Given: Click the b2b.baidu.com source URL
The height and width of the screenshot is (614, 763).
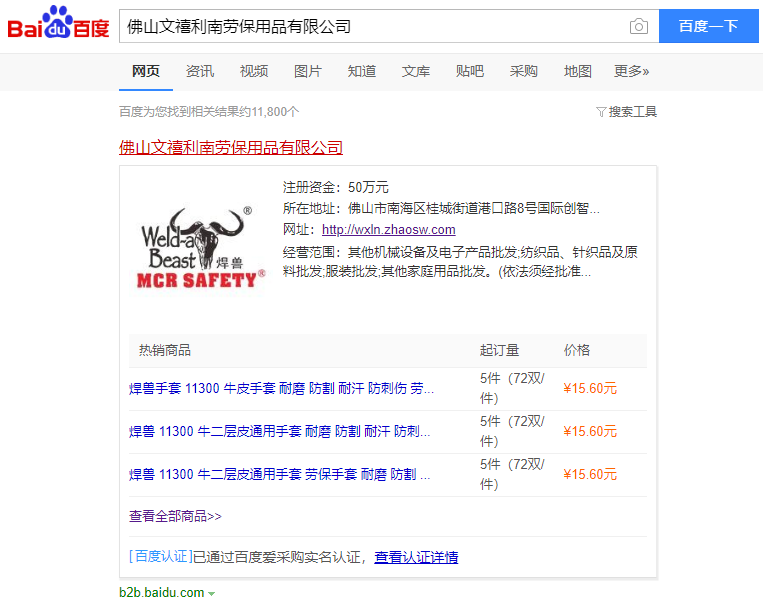Looking at the screenshot, I should (x=162, y=593).
